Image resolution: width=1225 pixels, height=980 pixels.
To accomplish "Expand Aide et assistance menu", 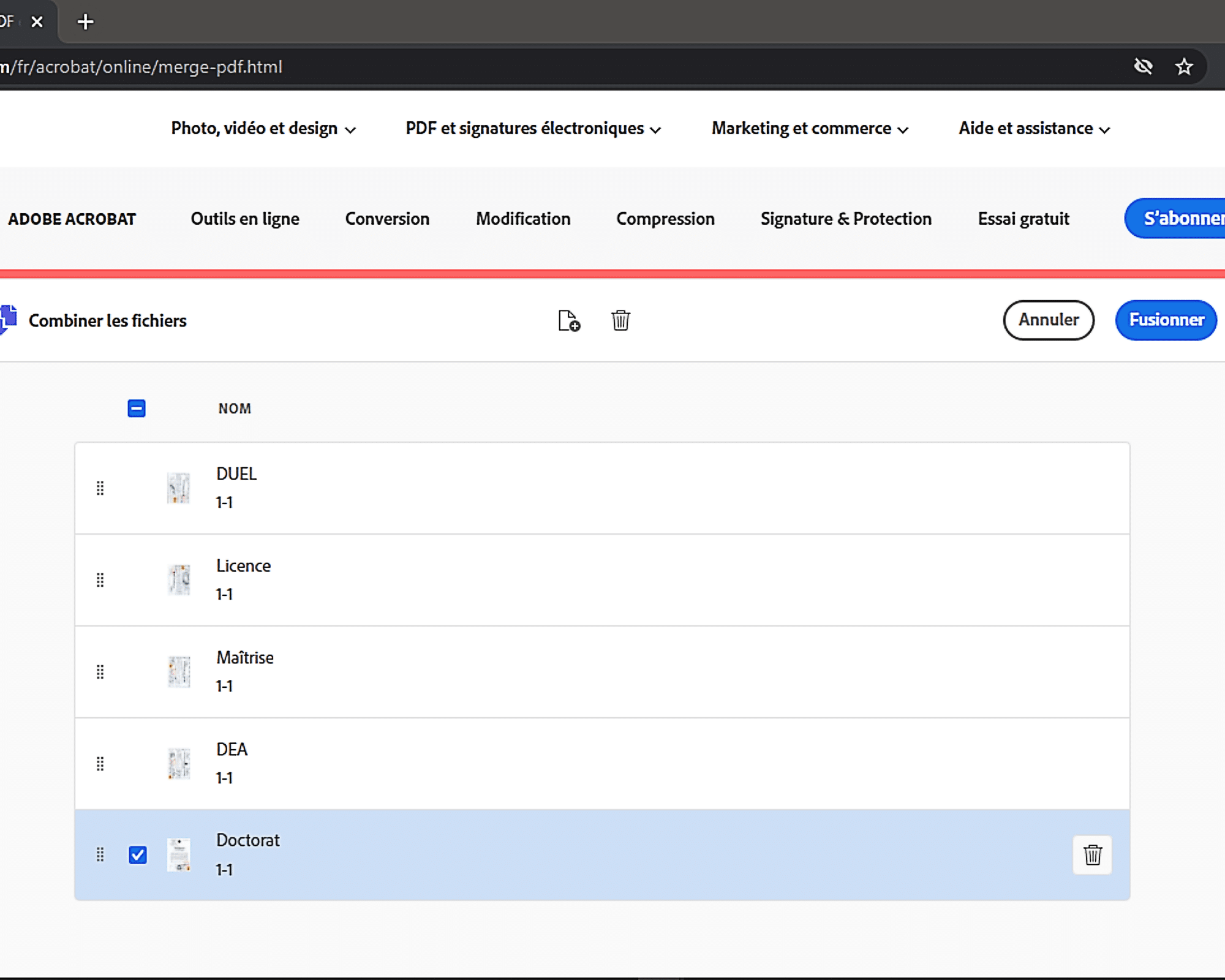I will click(1035, 129).
